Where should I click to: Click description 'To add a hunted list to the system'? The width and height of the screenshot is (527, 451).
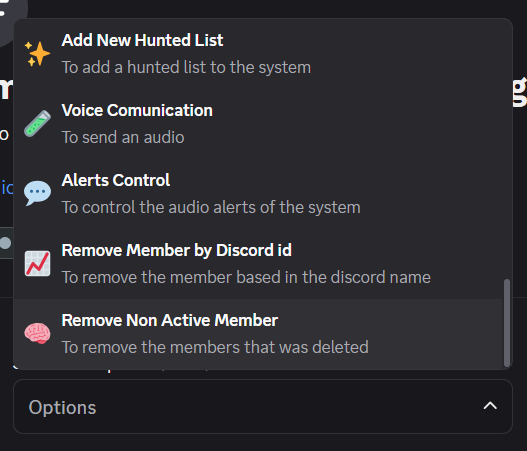click(186, 67)
